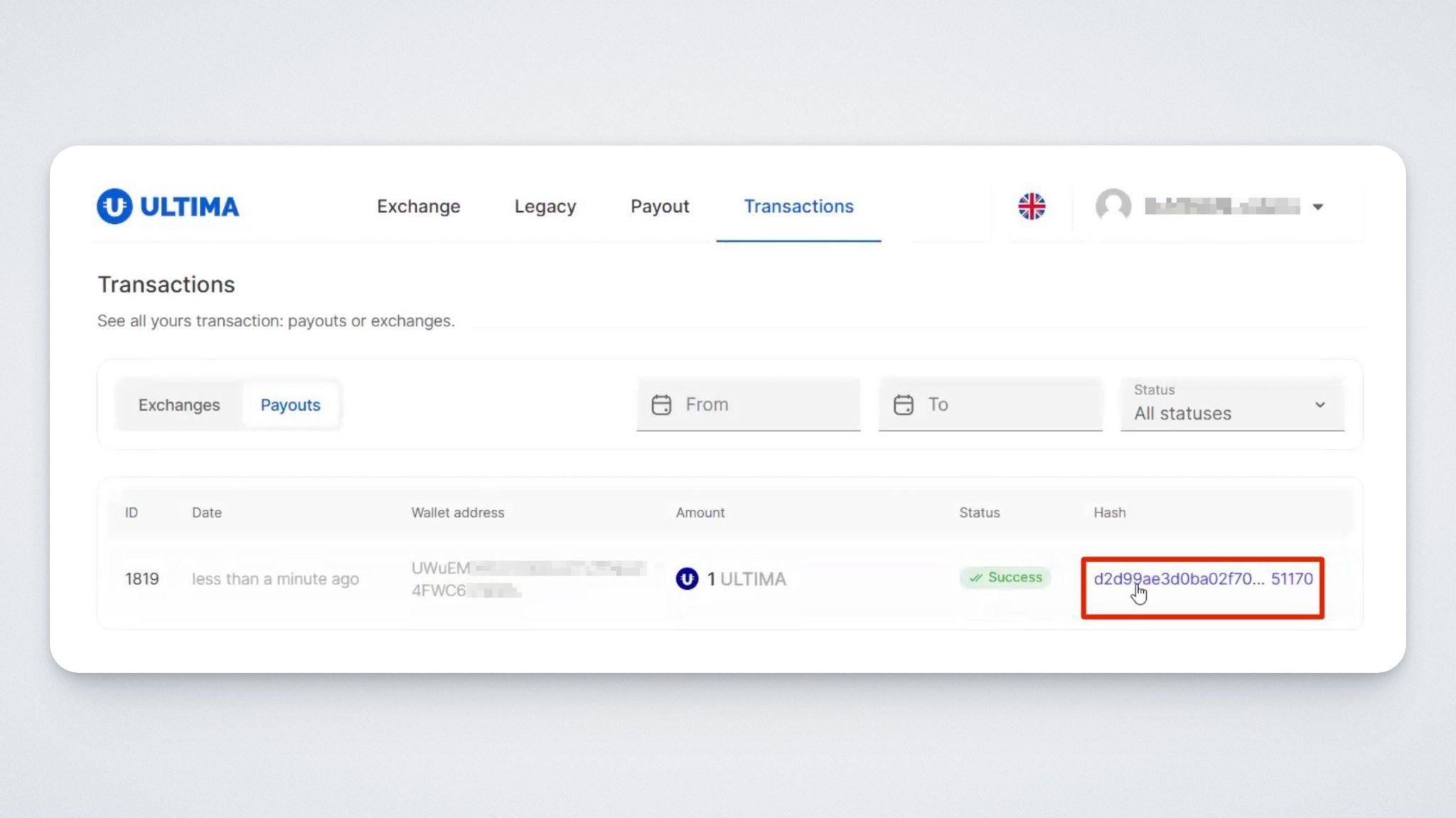1456x818 pixels.
Task: Go to the Payout tab
Action: [660, 206]
